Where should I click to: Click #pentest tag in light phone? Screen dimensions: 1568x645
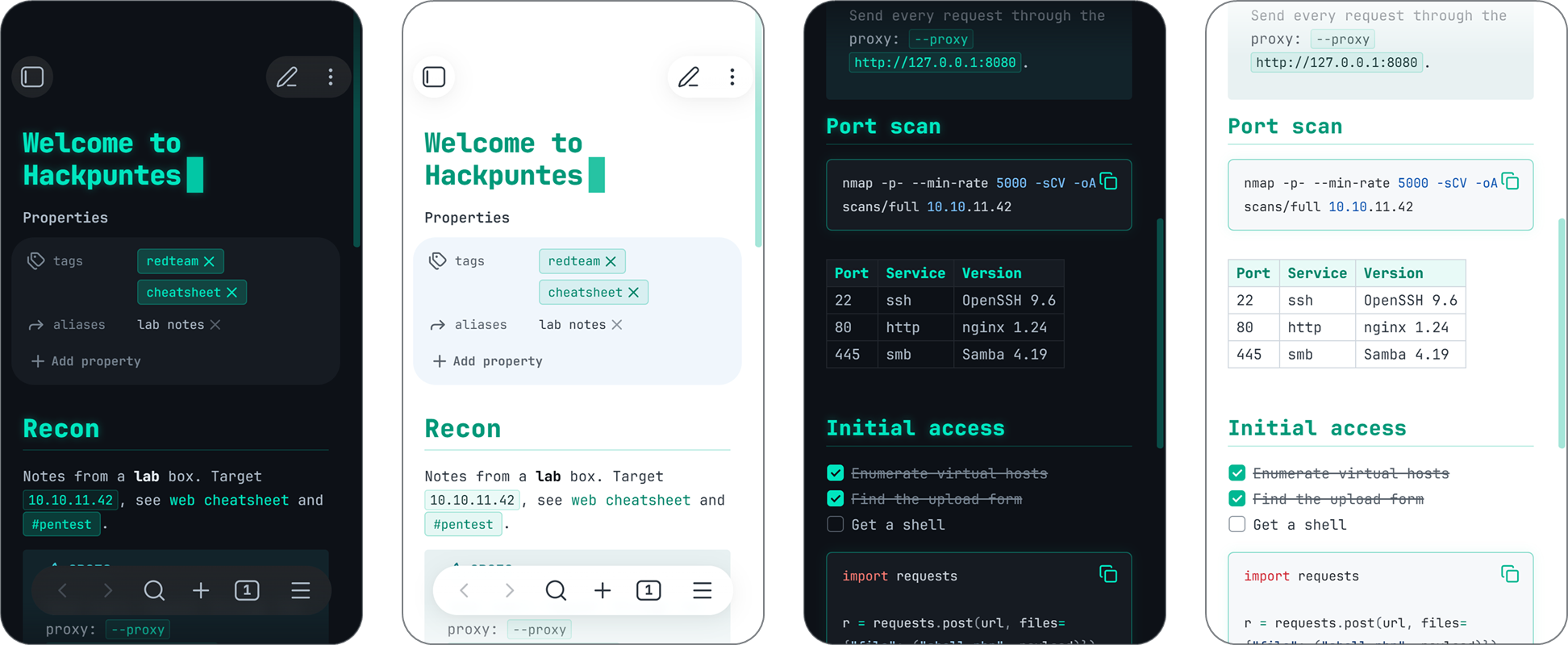463,524
